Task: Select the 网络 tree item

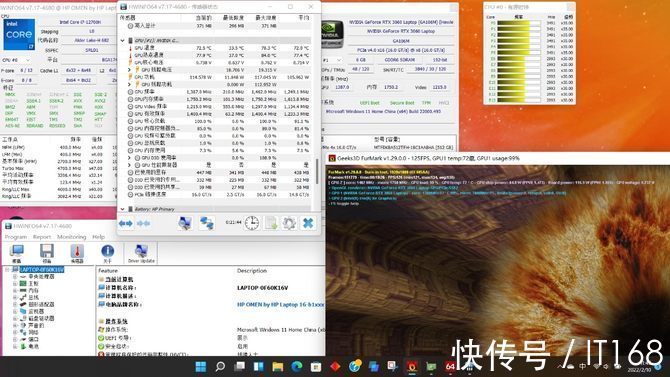Action: click(33, 332)
